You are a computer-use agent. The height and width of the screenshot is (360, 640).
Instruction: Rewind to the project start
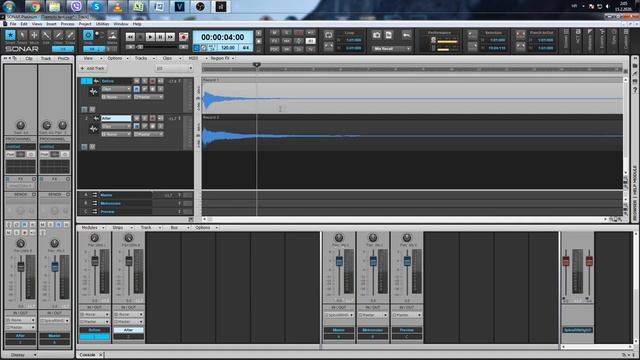coord(130,37)
